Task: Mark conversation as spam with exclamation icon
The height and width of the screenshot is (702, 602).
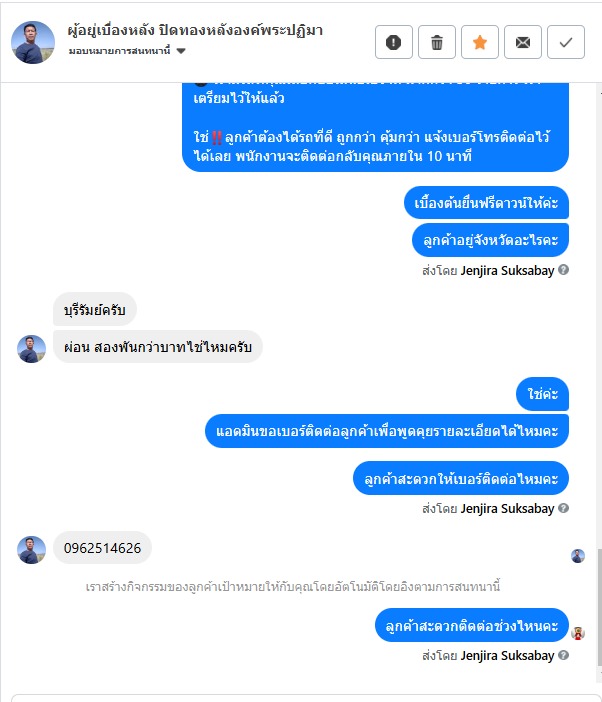Action: [x=393, y=42]
